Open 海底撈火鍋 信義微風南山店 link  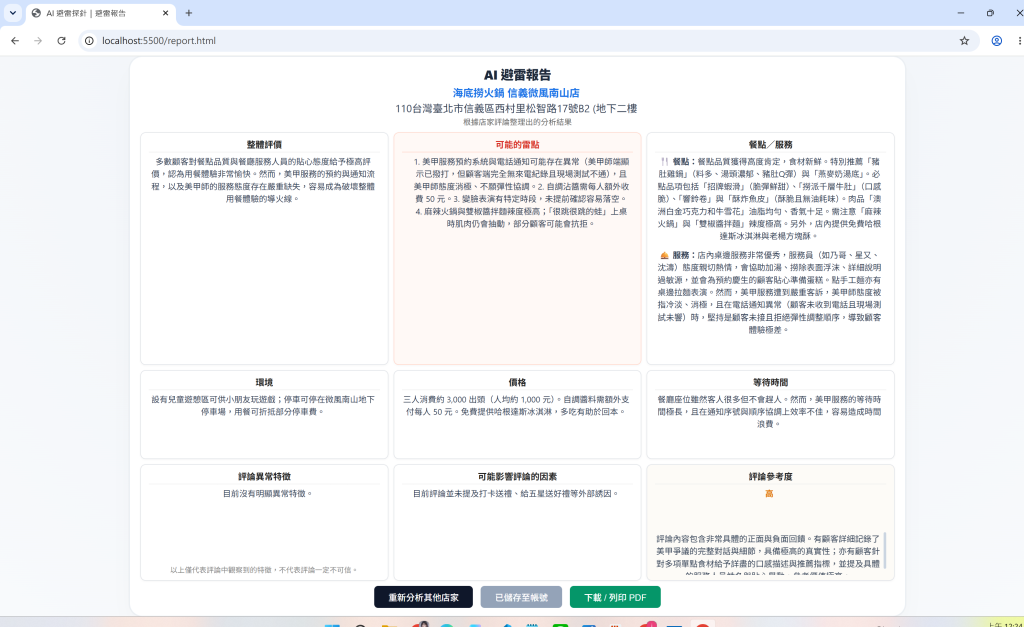(516, 93)
